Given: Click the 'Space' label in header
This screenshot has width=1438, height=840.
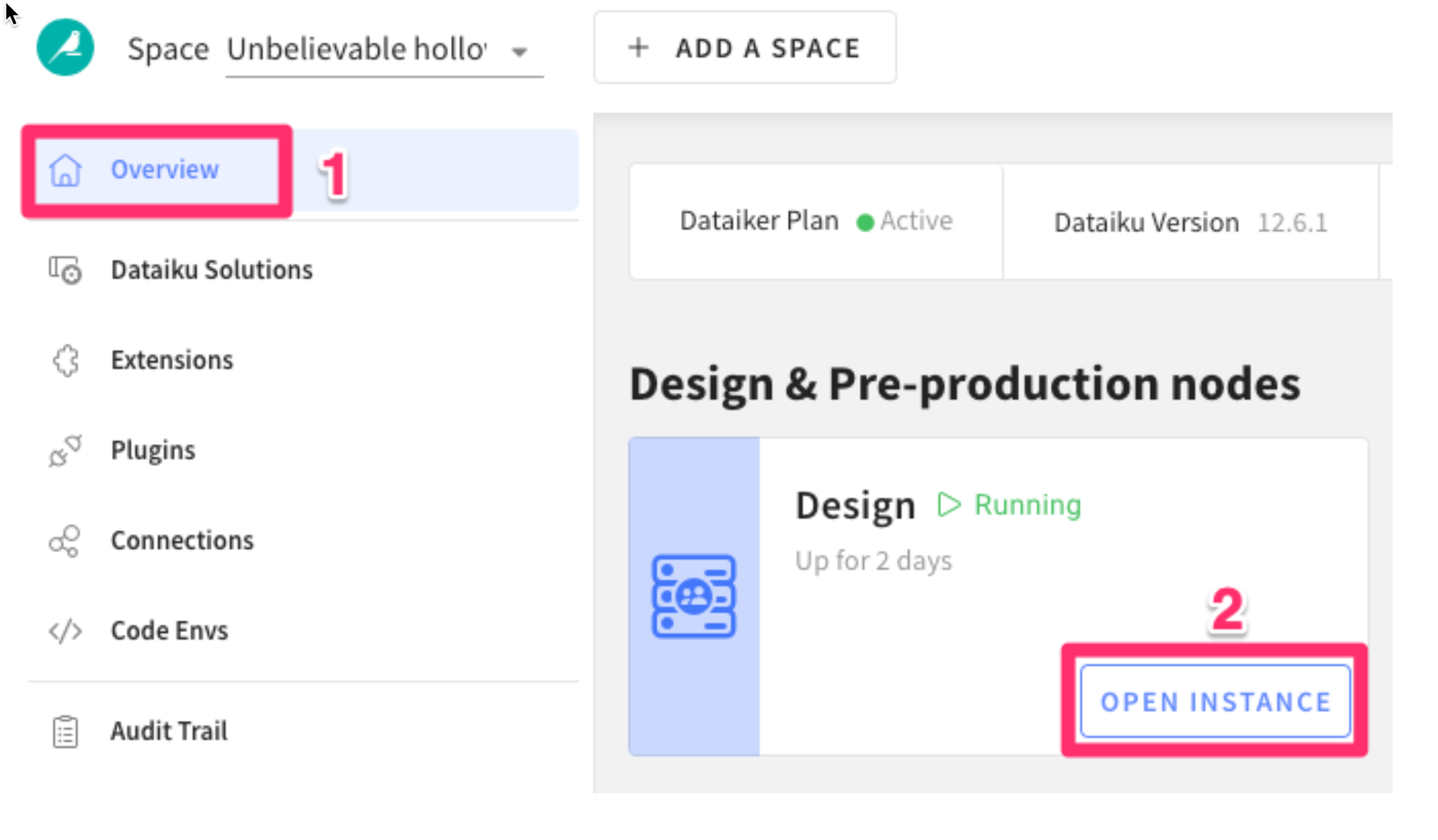Looking at the screenshot, I should click(168, 50).
